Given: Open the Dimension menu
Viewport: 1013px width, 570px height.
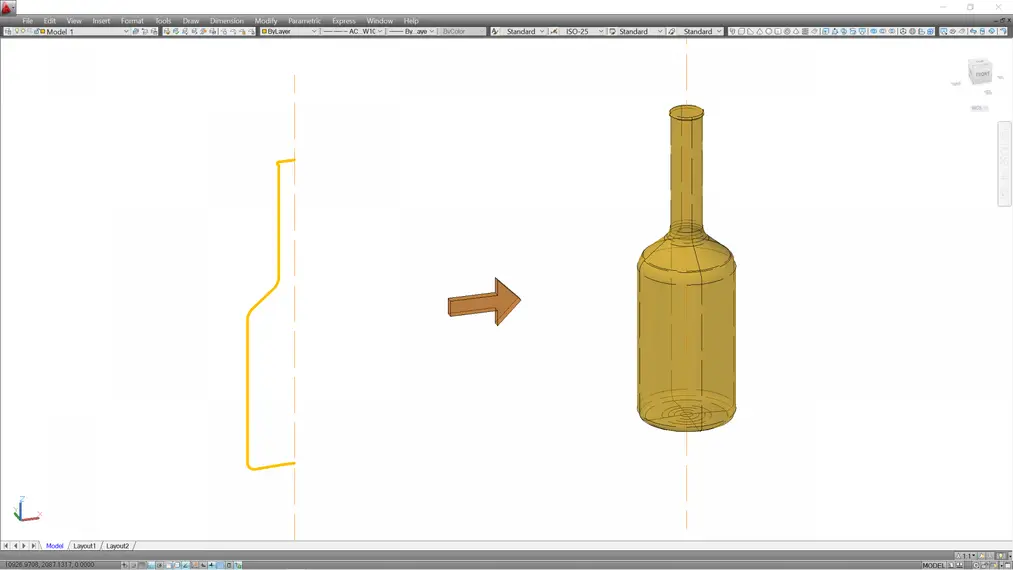Looking at the screenshot, I should click(x=226, y=21).
